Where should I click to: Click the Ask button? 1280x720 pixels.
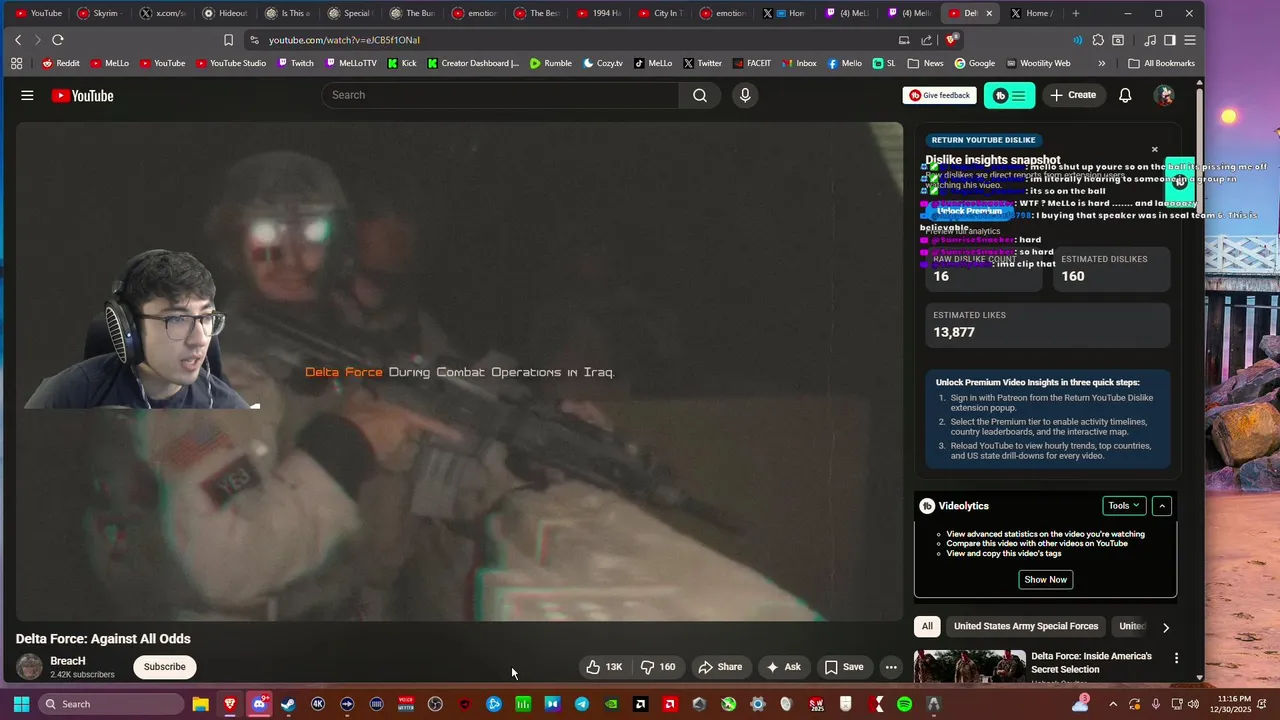pyautogui.click(x=783, y=667)
